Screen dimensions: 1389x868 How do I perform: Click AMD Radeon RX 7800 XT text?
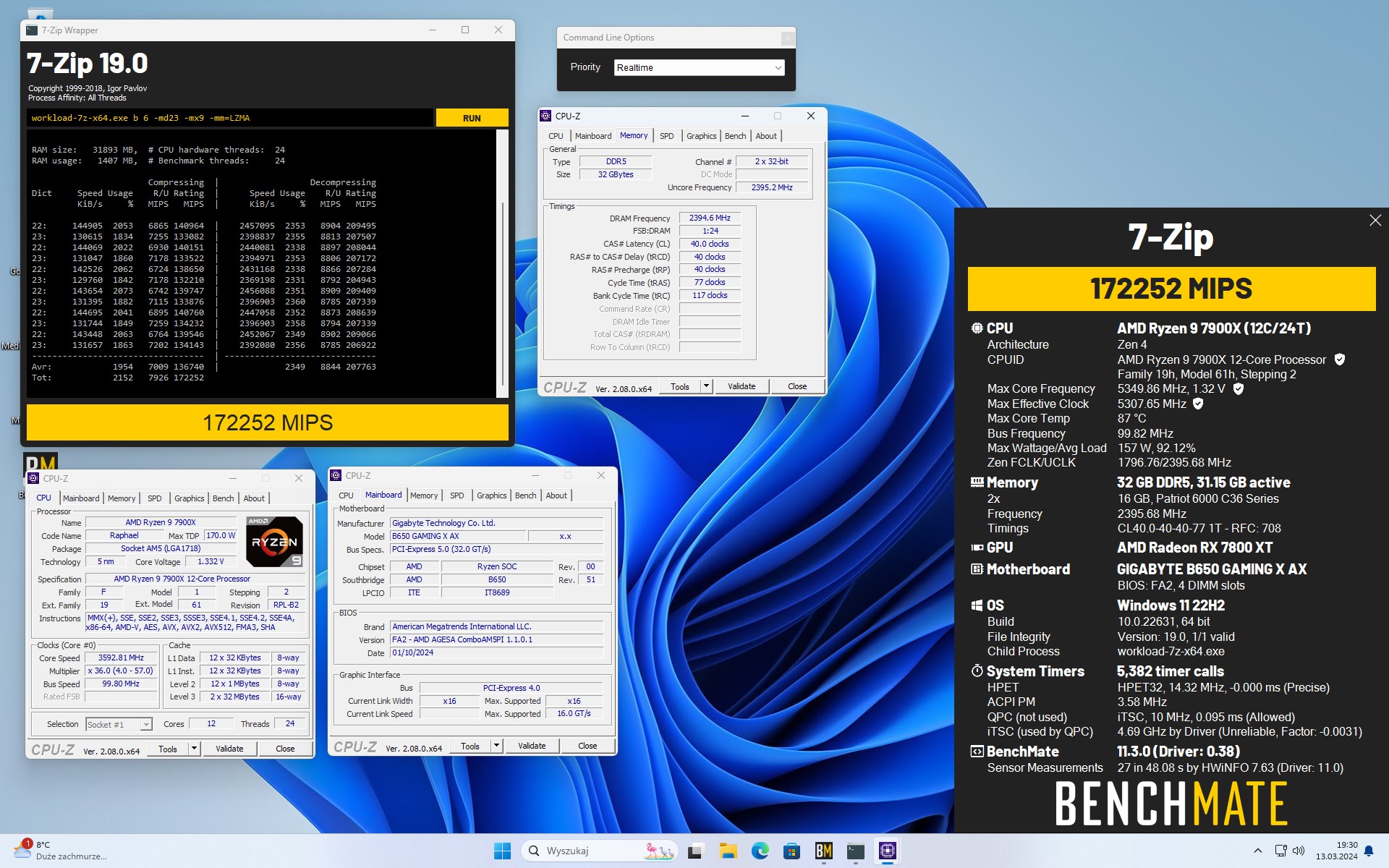[1195, 548]
